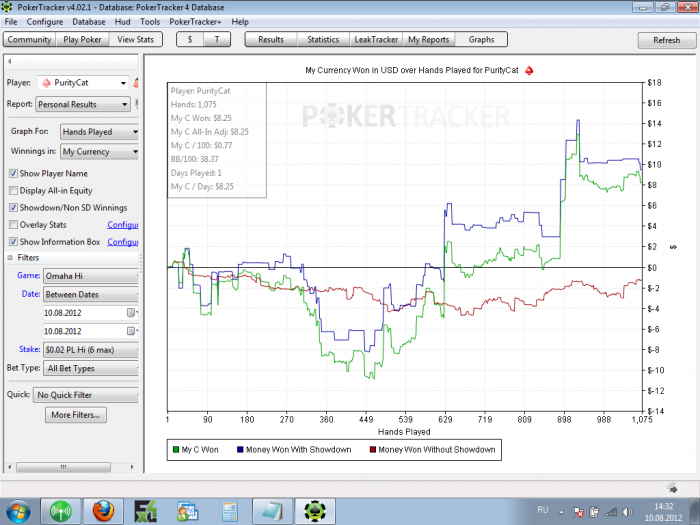700x525 pixels.
Task: Select the View Stats tab
Action: [135, 40]
